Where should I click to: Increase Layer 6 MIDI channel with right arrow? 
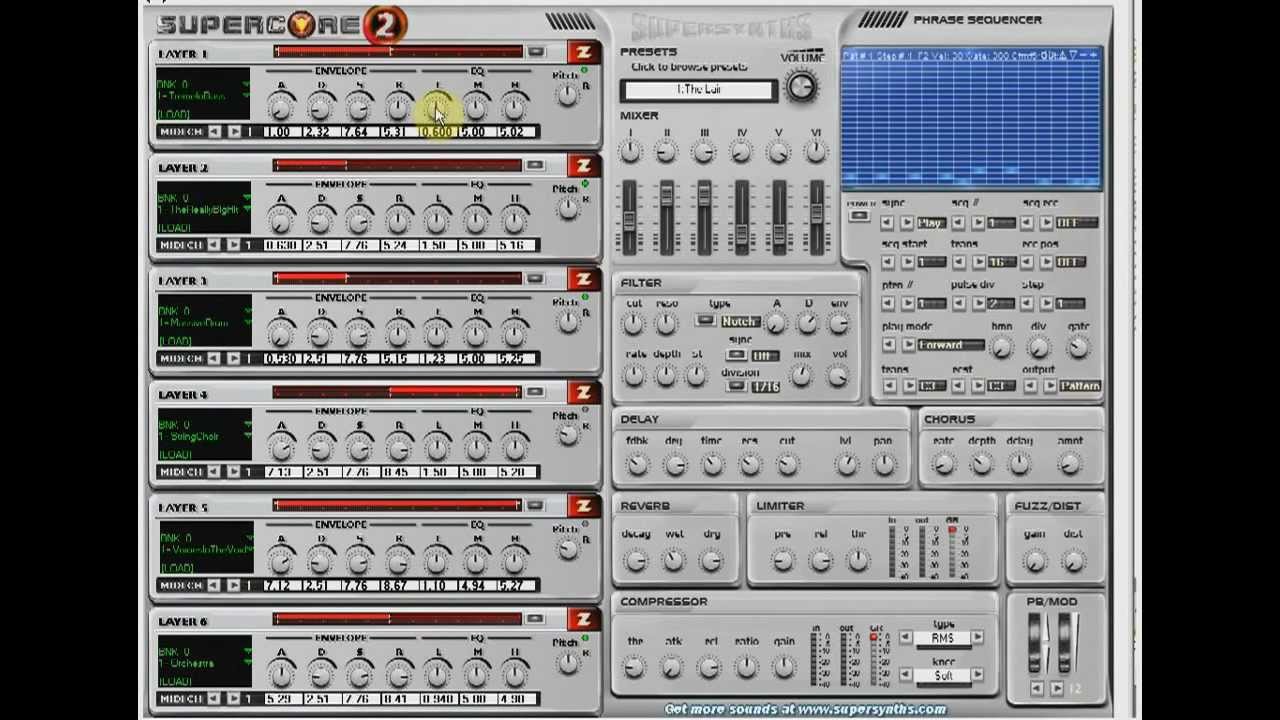coord(234,698)
